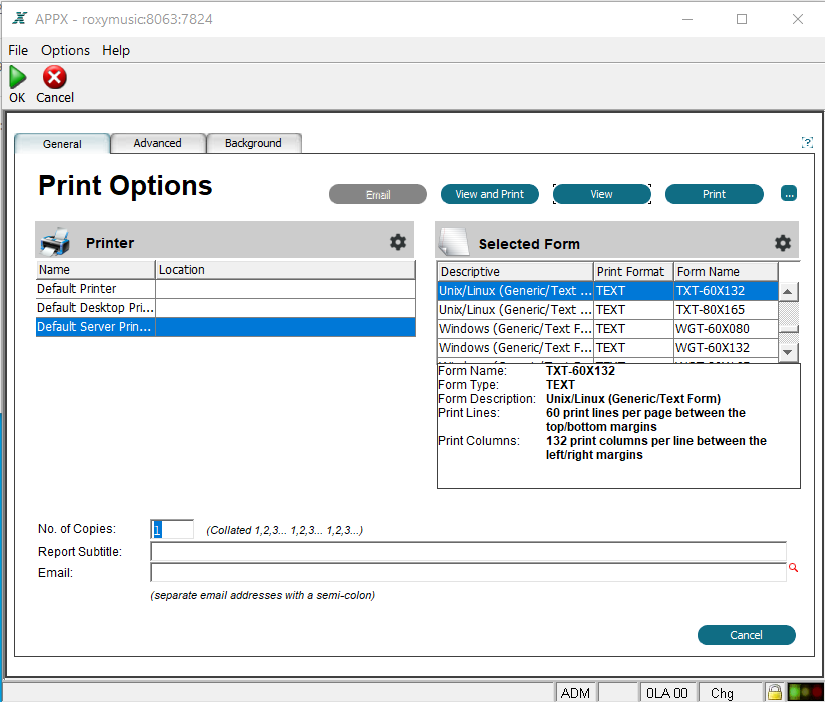Click the Email address input field

coord(468,573)
